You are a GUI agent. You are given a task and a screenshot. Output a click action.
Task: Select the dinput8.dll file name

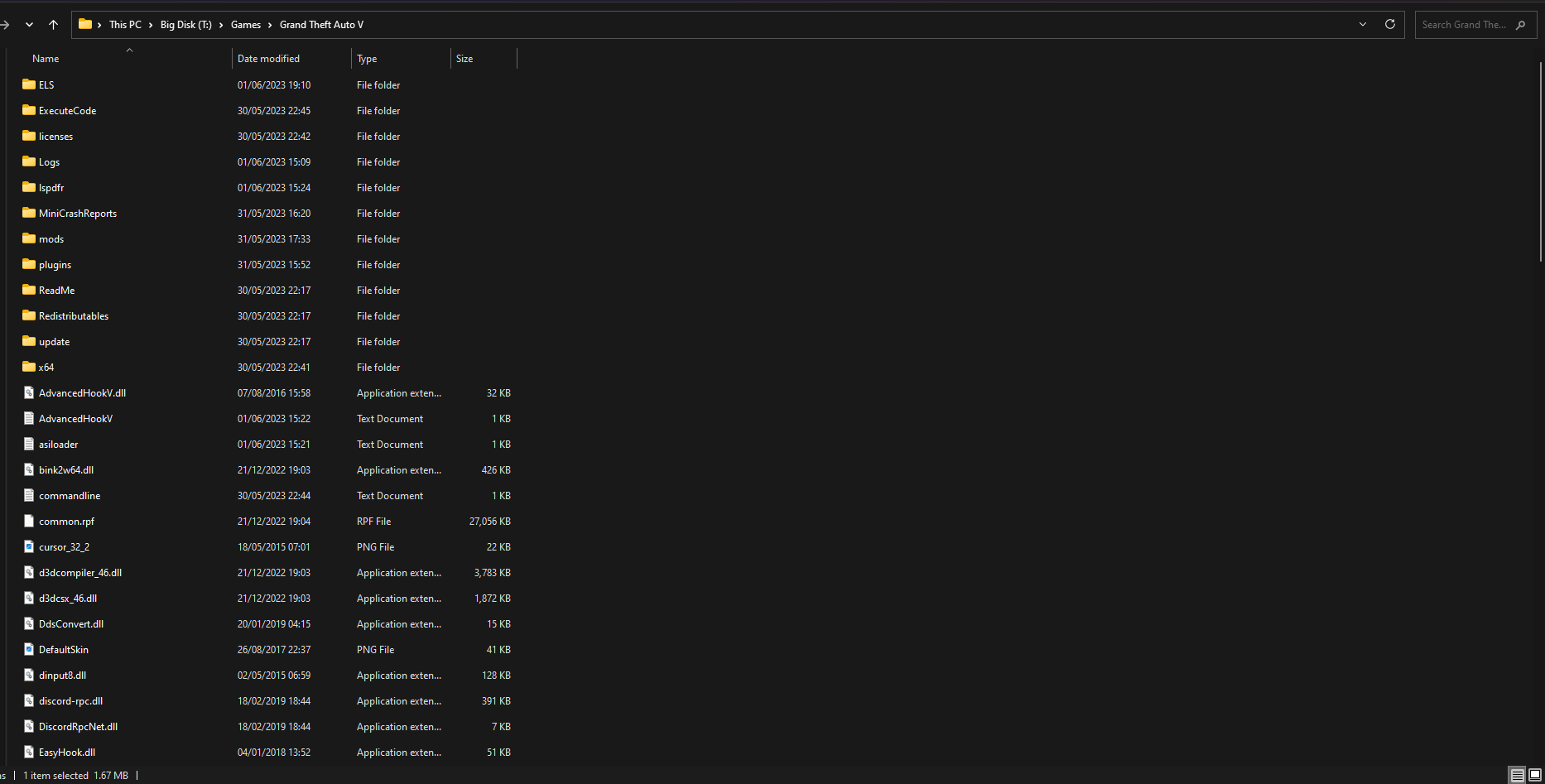point(62,676)
